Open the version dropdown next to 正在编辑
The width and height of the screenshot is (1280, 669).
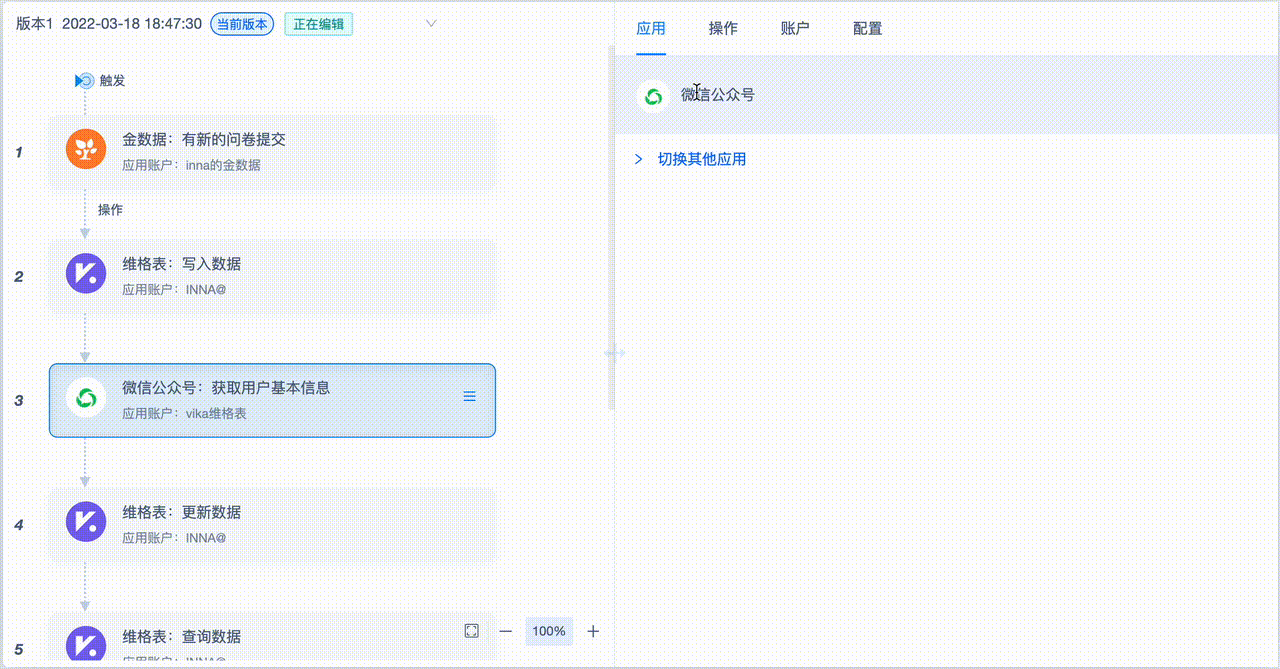coord(430,22)
